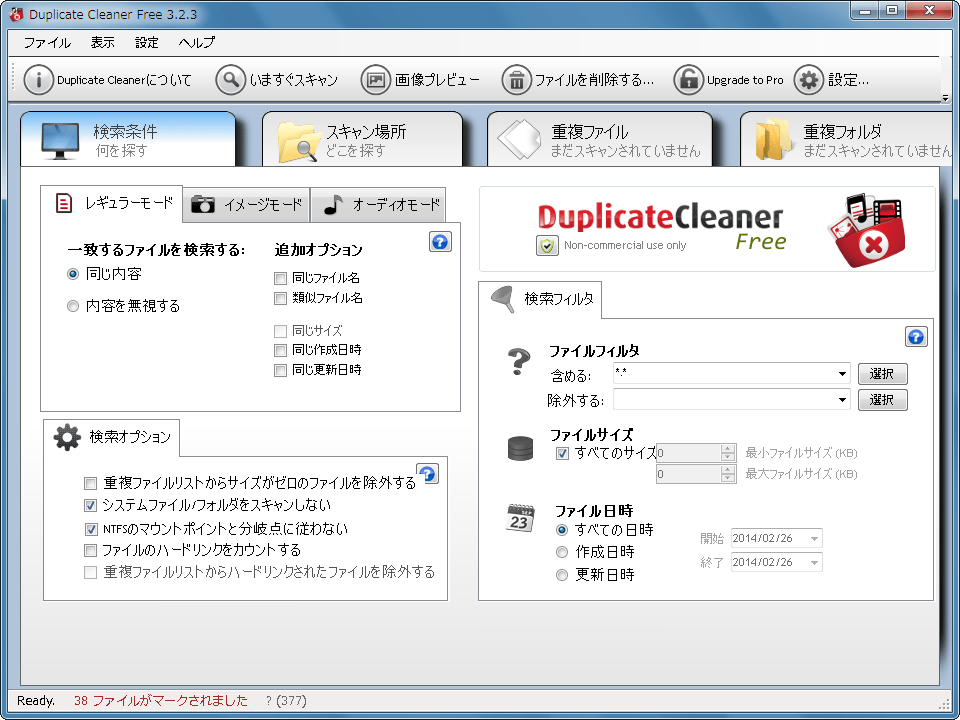Enable 同じ更新日時 checkbox
The height and width of the screenshot is (720, 960).
pos(280,370)
